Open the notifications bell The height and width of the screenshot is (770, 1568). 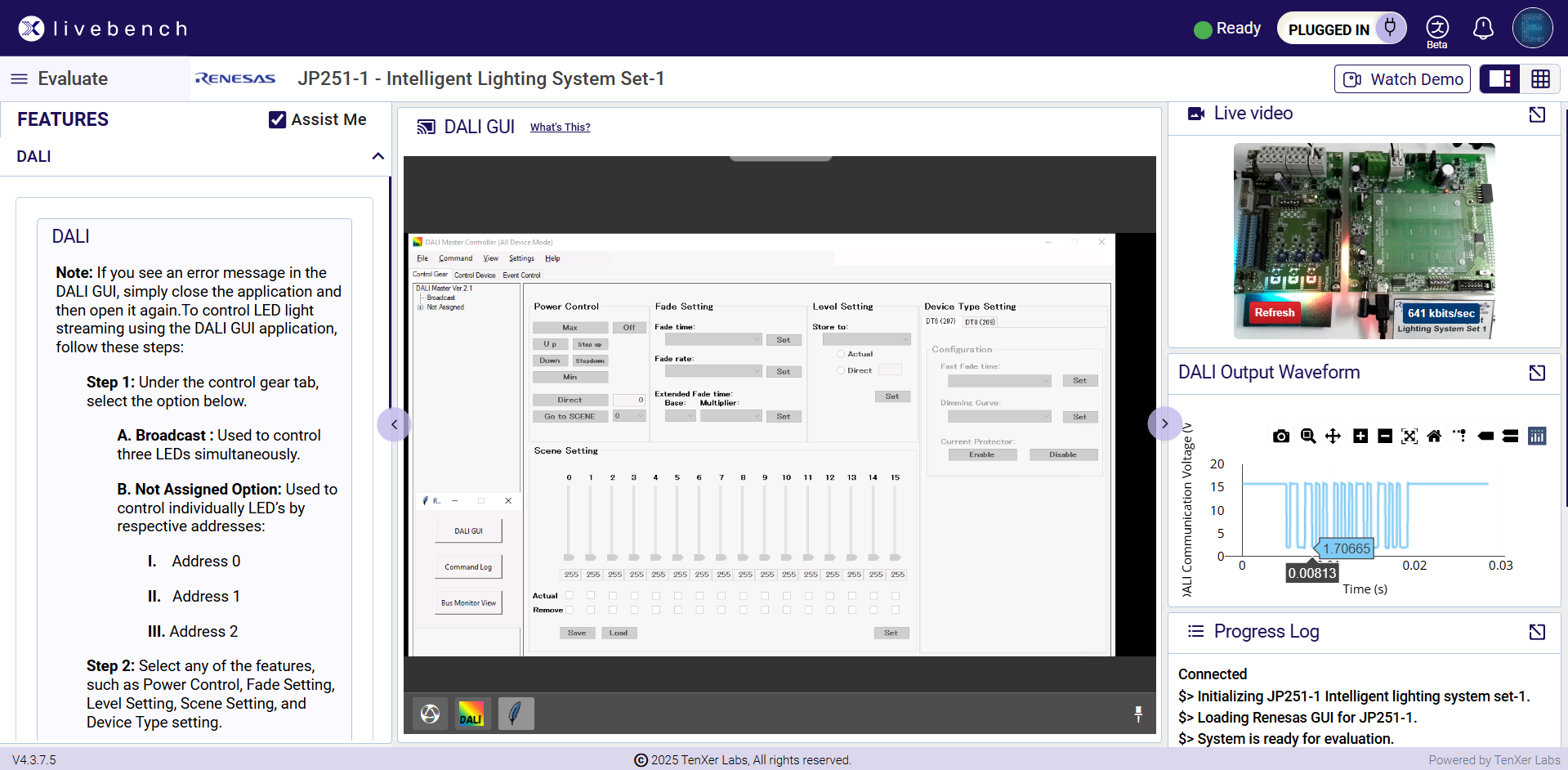1483,29
